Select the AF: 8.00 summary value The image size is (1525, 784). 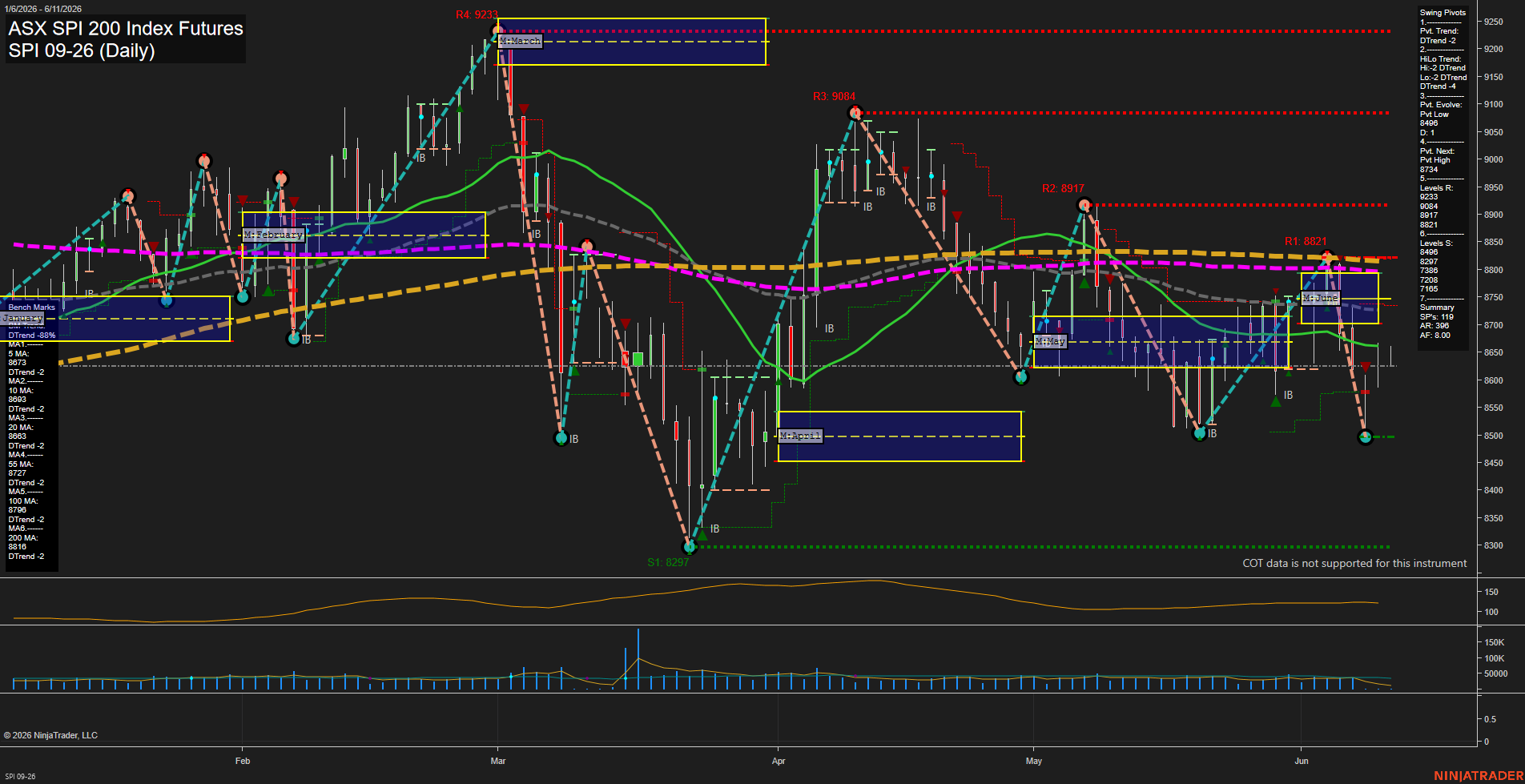1435,336
